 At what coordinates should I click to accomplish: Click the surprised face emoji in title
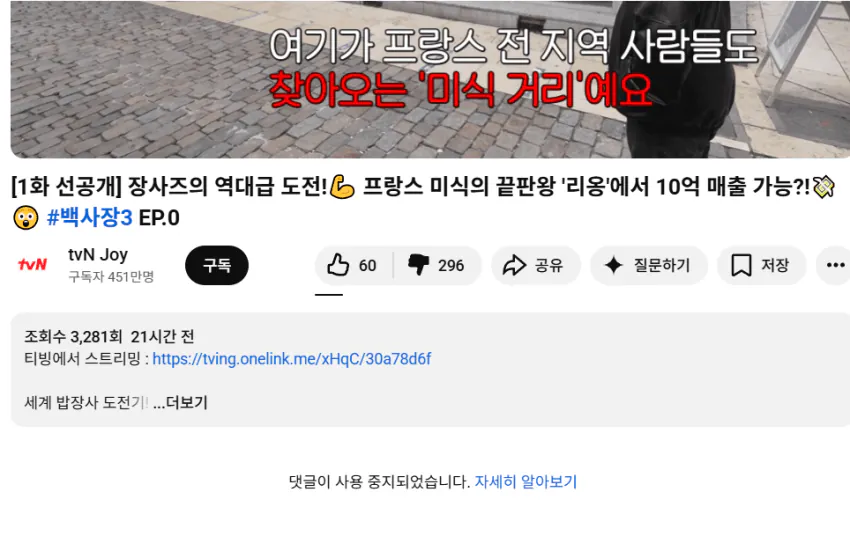(26, 218)
